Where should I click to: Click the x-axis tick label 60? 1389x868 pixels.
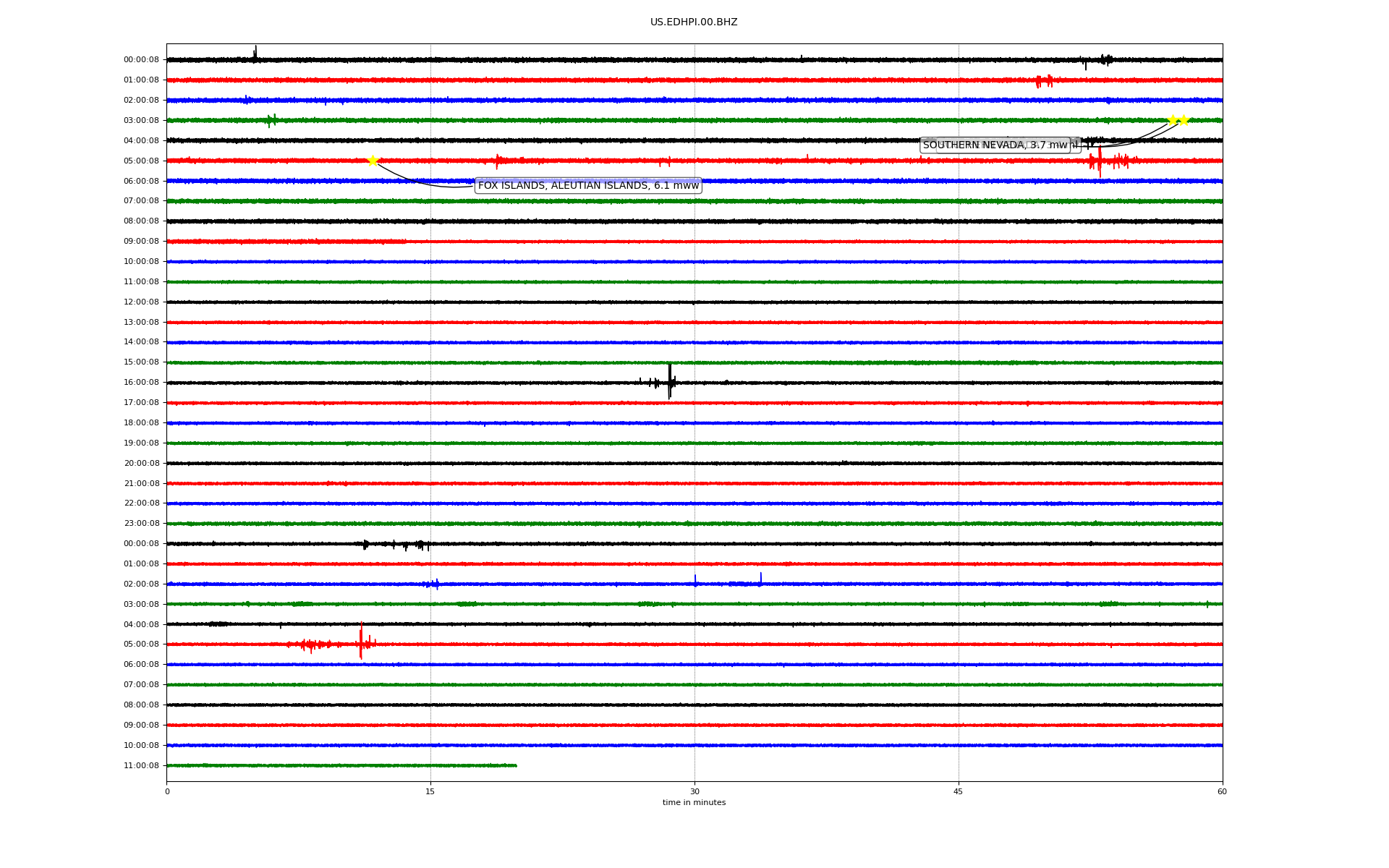click(x=1222, y=791)
